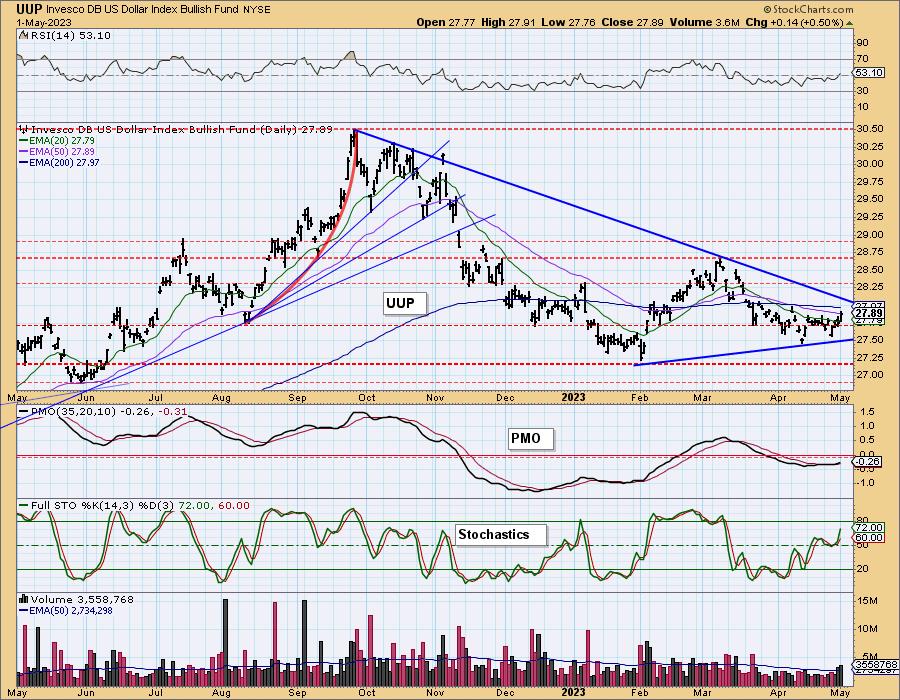900x700 pixels.
Task: Click the EMA(50) 27.89 legend entry
Action: (57, 151)
